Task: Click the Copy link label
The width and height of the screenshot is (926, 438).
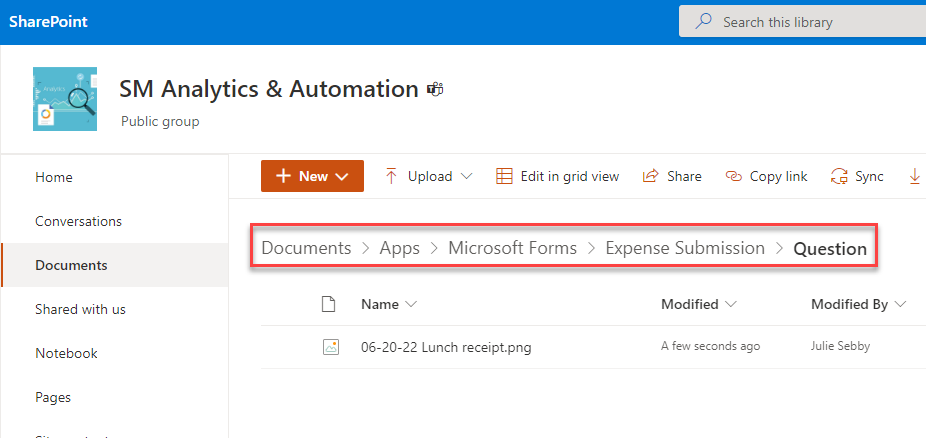Action: pos(778,176)
